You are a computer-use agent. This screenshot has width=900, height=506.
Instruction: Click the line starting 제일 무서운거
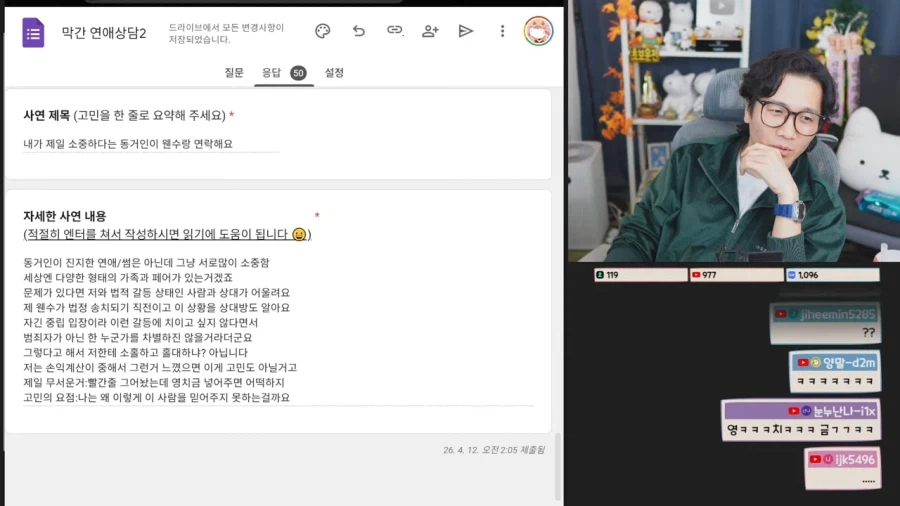[x=153, y=383]
